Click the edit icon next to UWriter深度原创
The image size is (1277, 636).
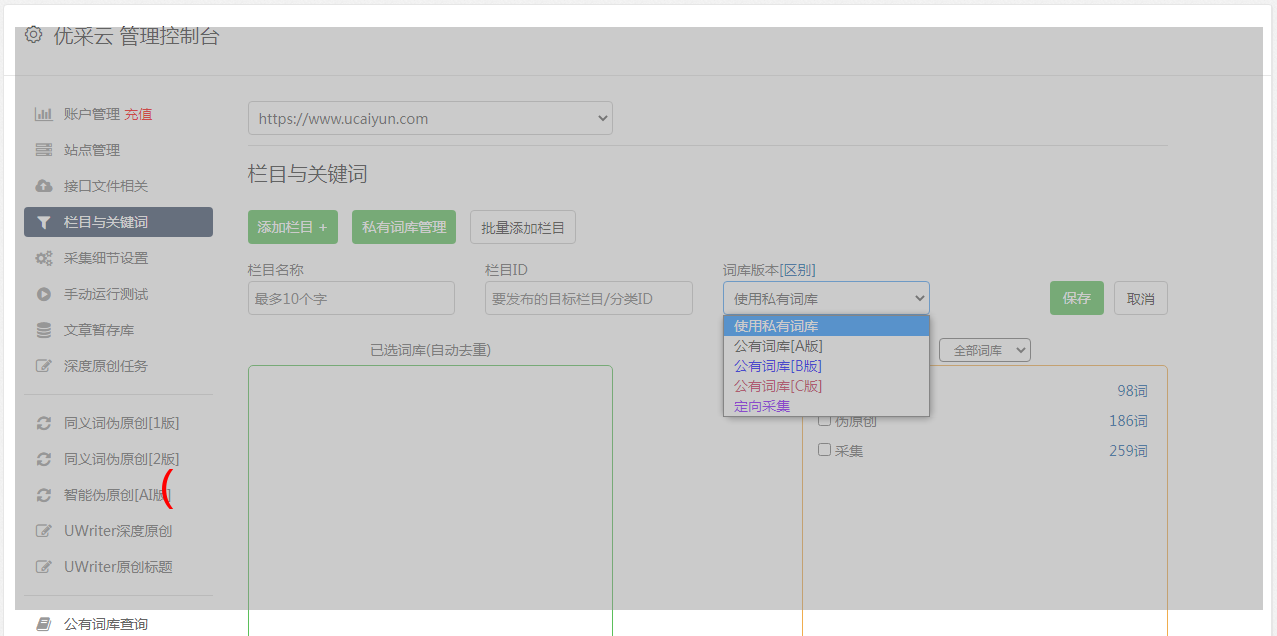tap(43, 531)
